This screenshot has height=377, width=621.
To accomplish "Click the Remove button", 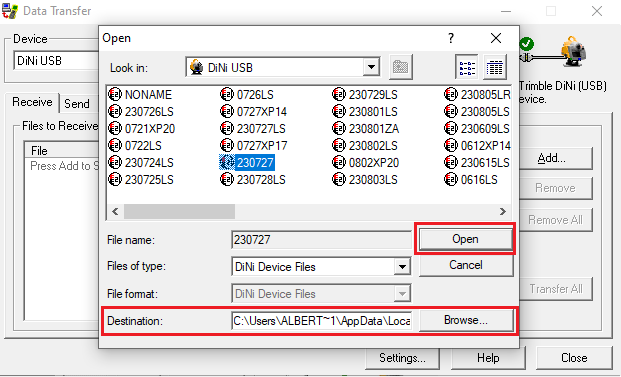I will pos(556,188).
